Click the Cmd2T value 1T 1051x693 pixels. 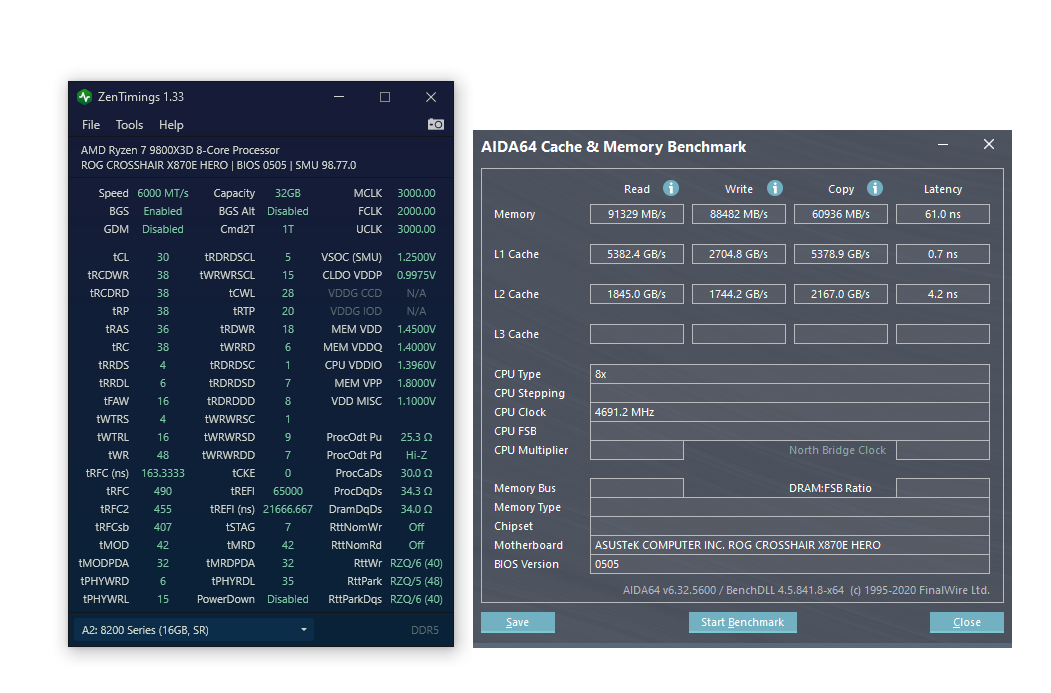(x=288, y=230)
